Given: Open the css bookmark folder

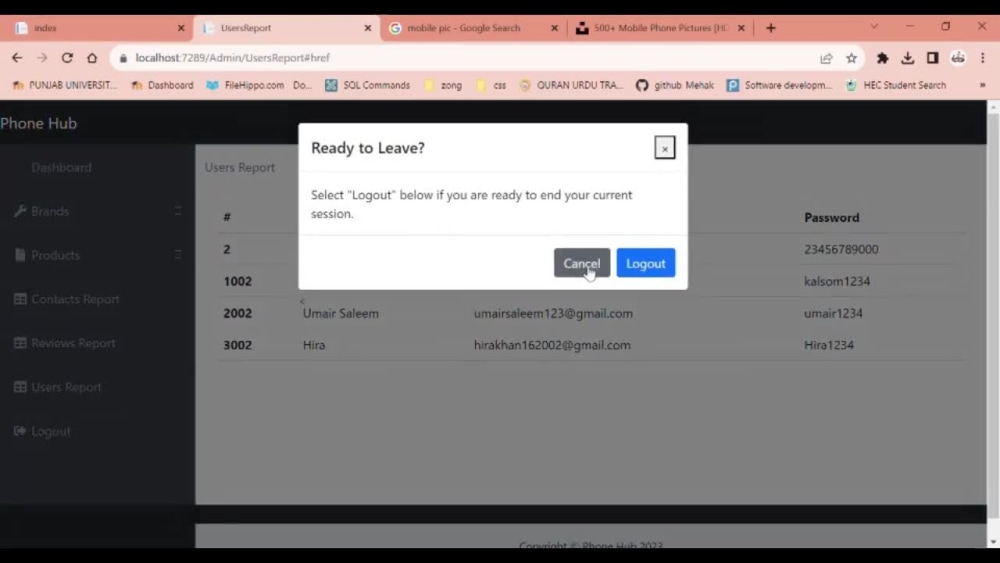Looking at the screenshot, I should click(x=491, y=85).
